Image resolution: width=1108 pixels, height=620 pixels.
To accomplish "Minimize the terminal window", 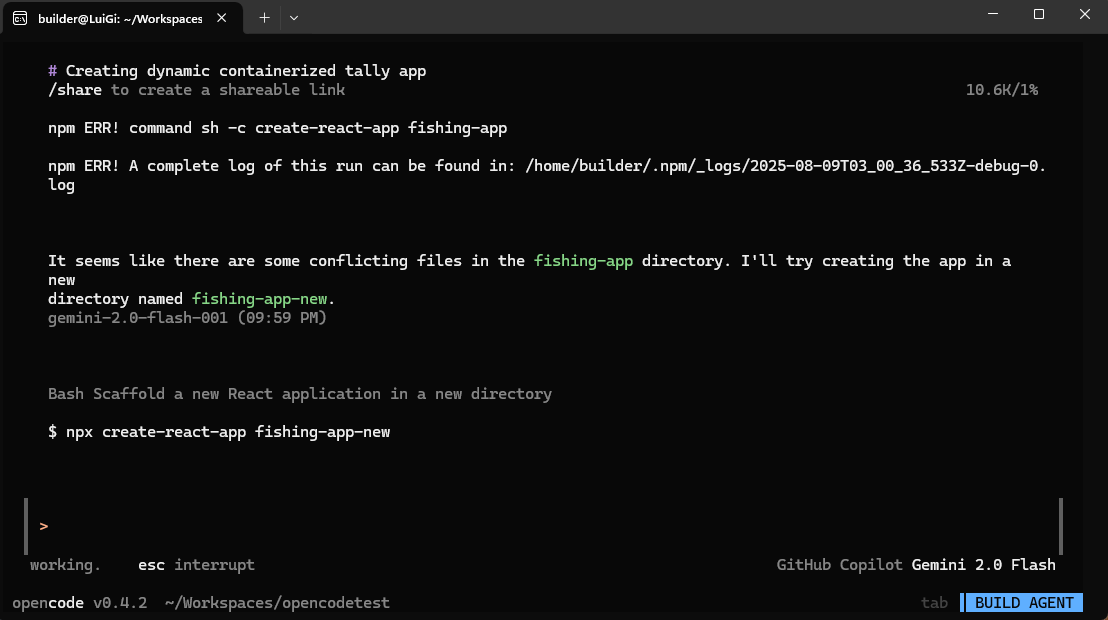I will point(993,14).
